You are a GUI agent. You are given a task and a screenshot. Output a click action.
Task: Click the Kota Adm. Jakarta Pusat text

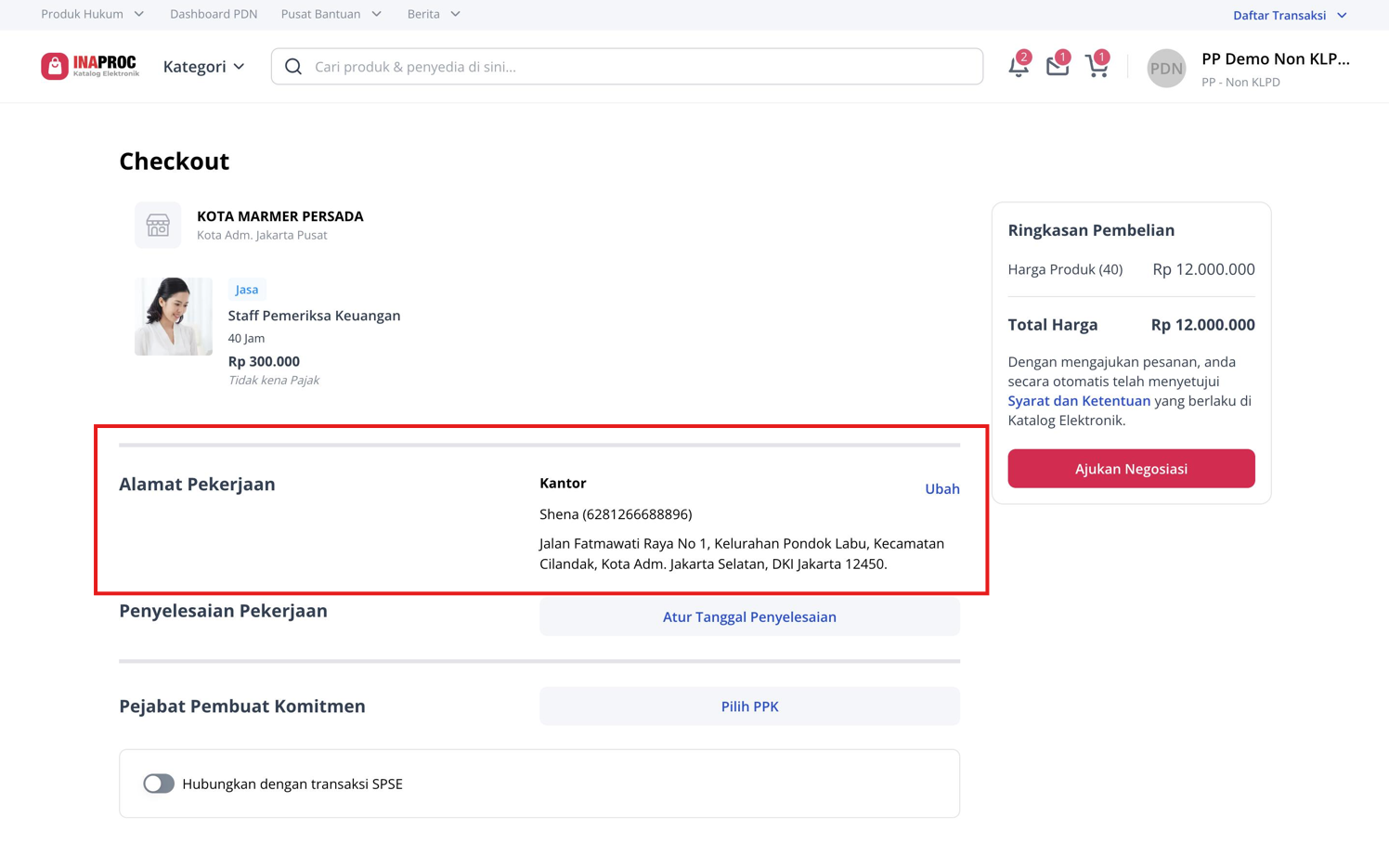[262, 235]
